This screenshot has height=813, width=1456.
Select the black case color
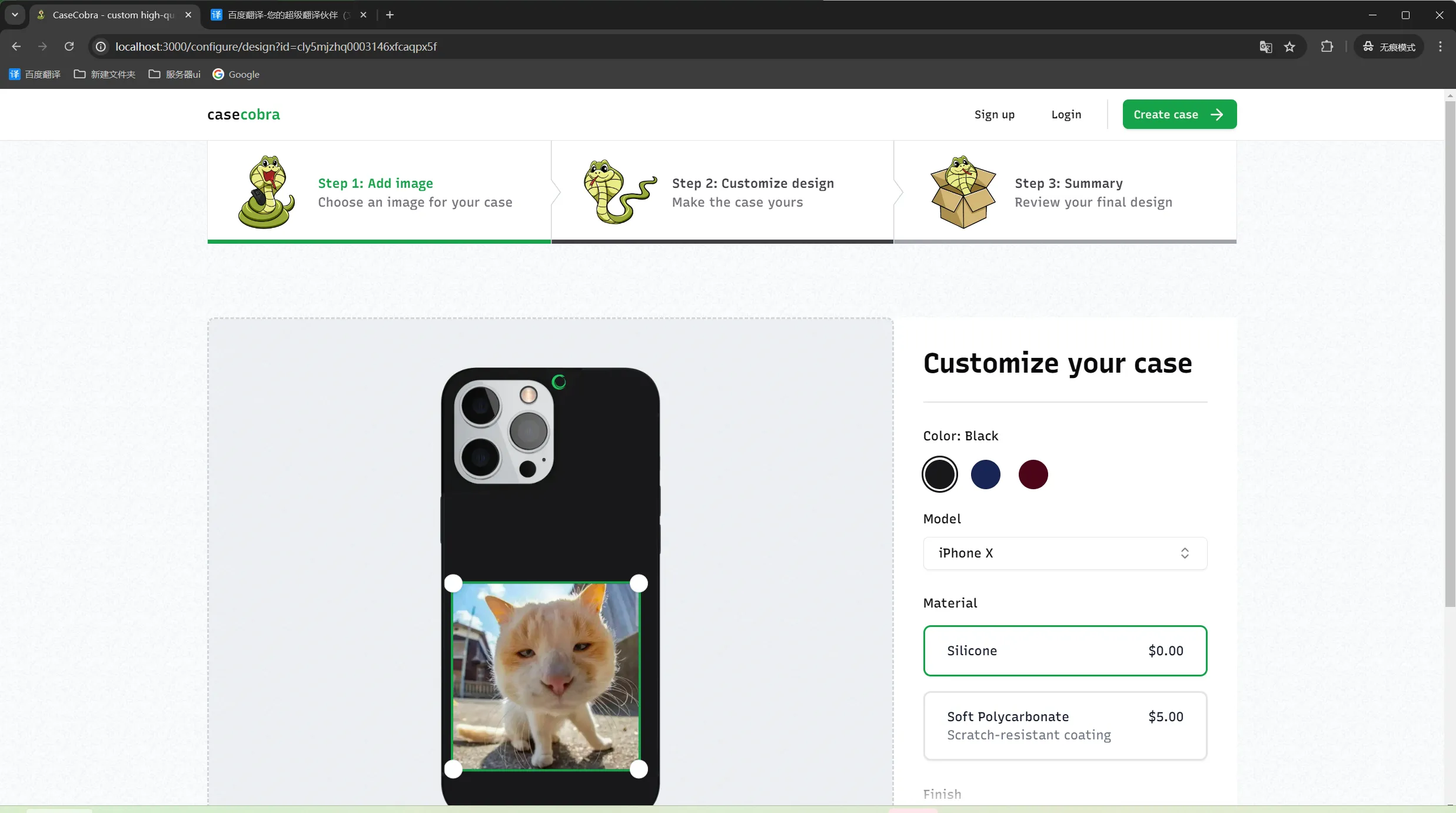(940, 474)
